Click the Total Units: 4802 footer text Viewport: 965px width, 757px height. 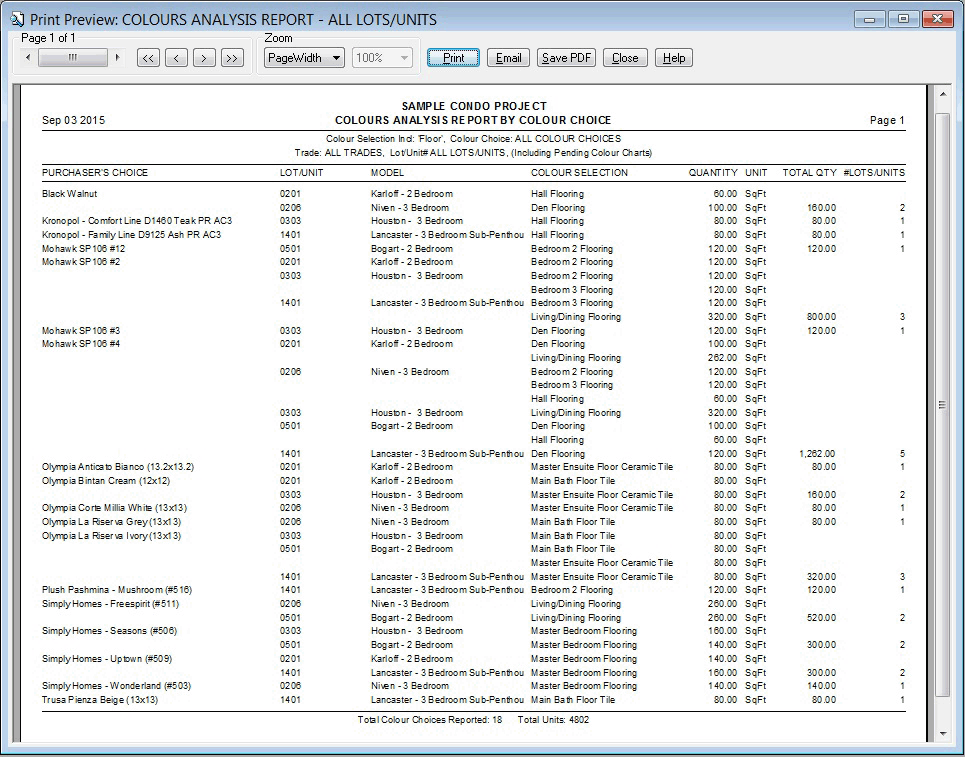pyautogui.click(x=553, y=720)
